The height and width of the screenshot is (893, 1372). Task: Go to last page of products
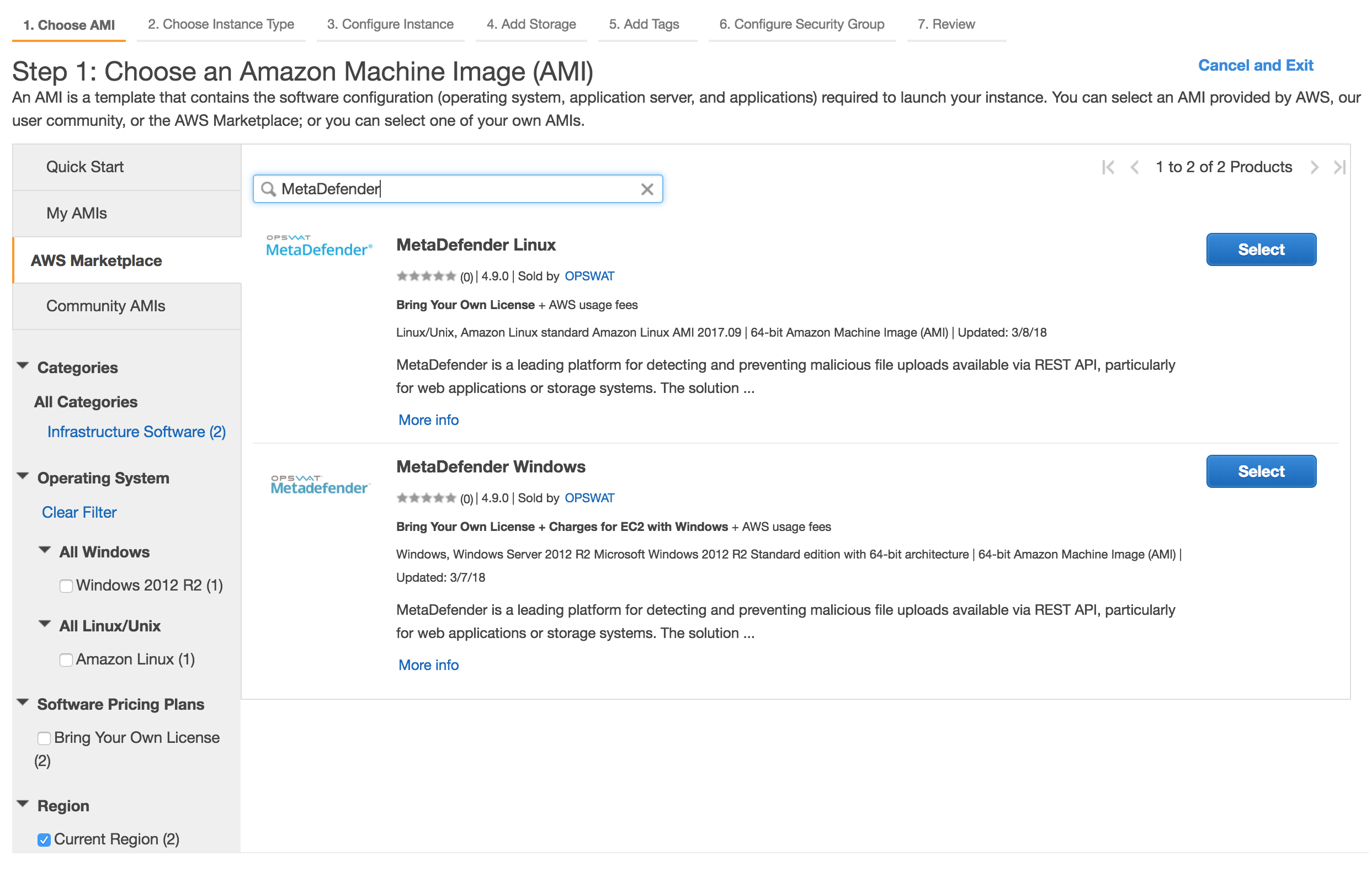click(x=1341, y=167)
